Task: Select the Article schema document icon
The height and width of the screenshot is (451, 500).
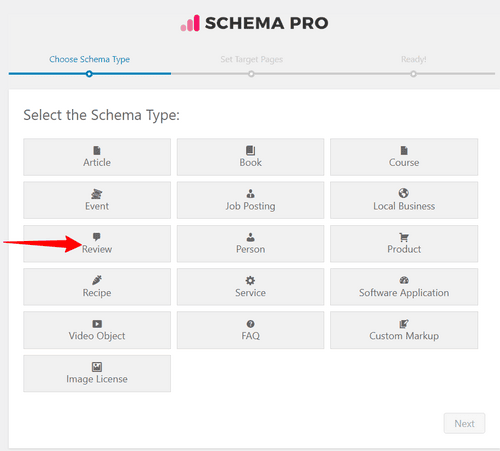Action: (x=97, y=150)
